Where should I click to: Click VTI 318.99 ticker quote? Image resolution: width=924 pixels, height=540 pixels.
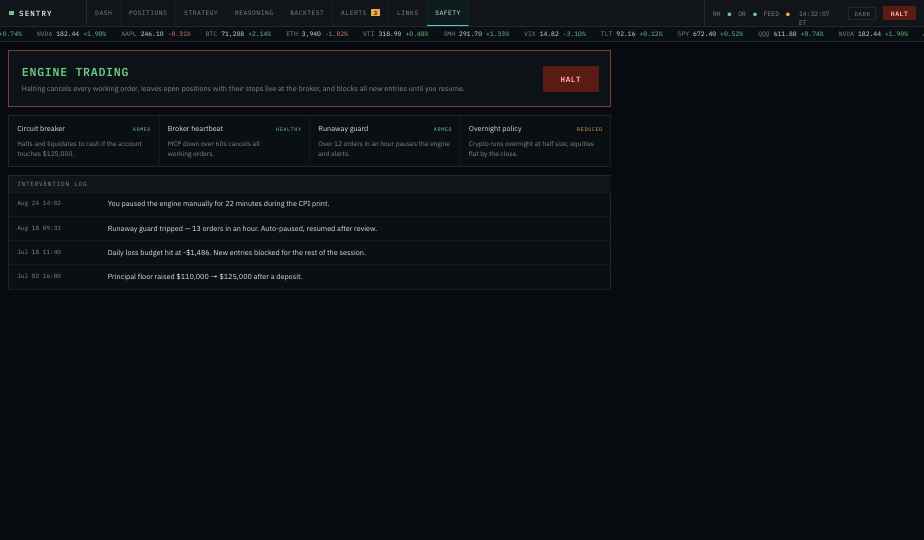point(395,34)
